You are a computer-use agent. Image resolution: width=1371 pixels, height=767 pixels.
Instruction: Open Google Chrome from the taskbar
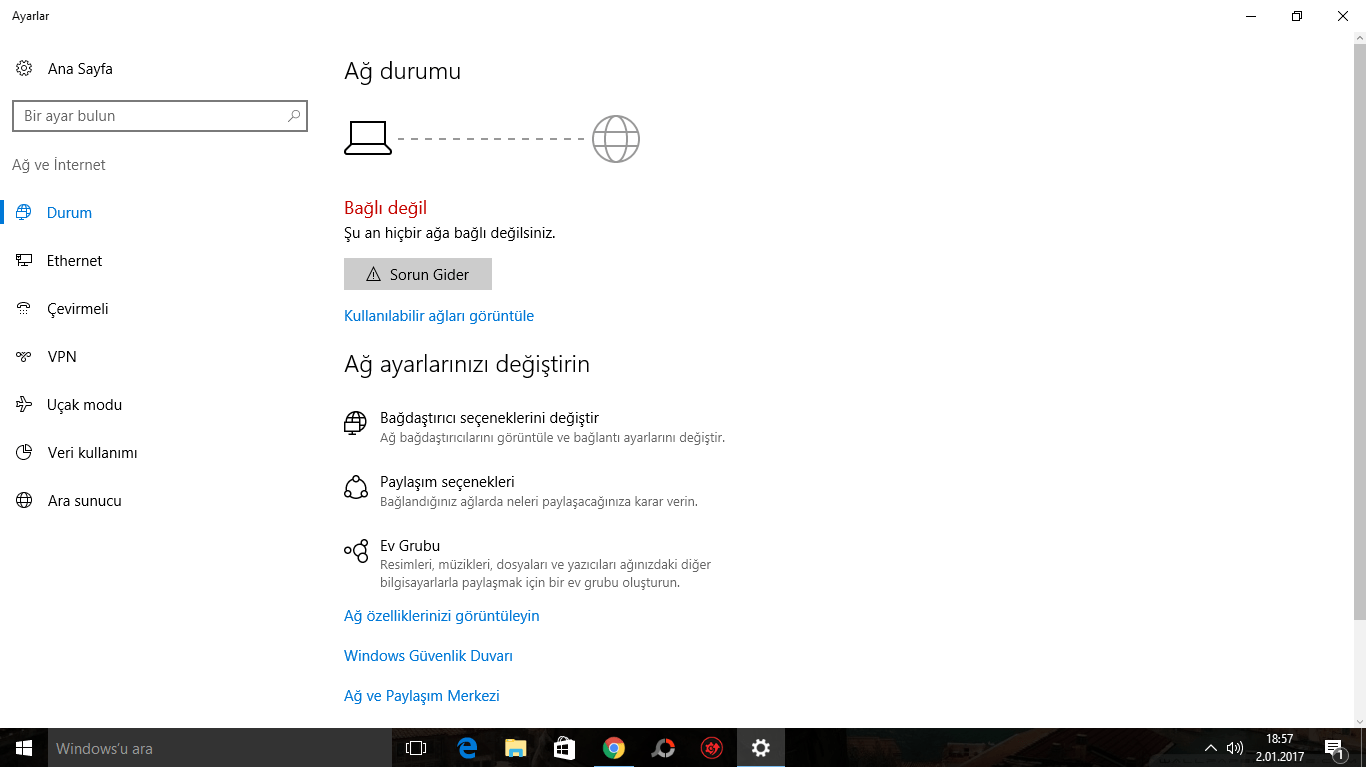click(x=614, y=747)
